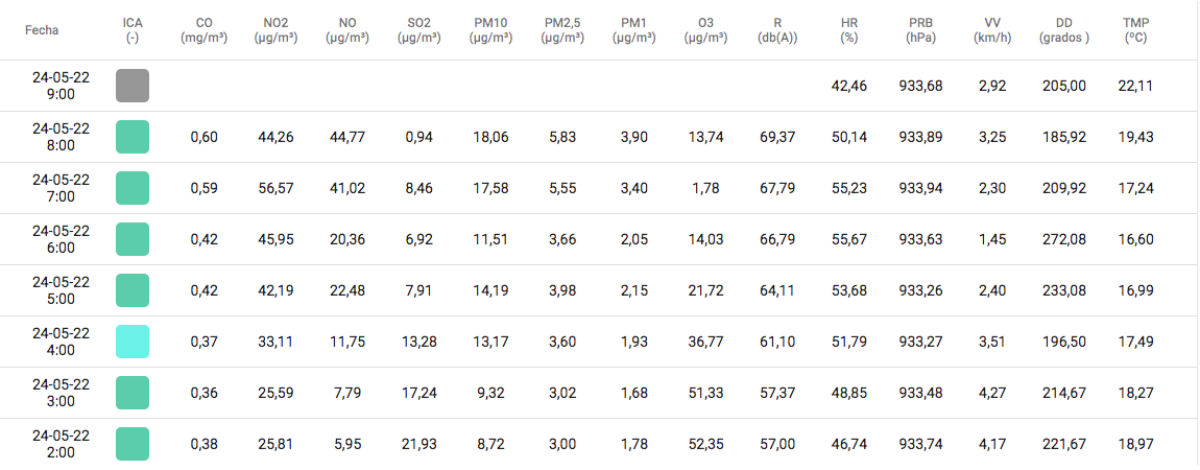
Task: Sort by the Fecha column header
Action: tap(42, 30)
